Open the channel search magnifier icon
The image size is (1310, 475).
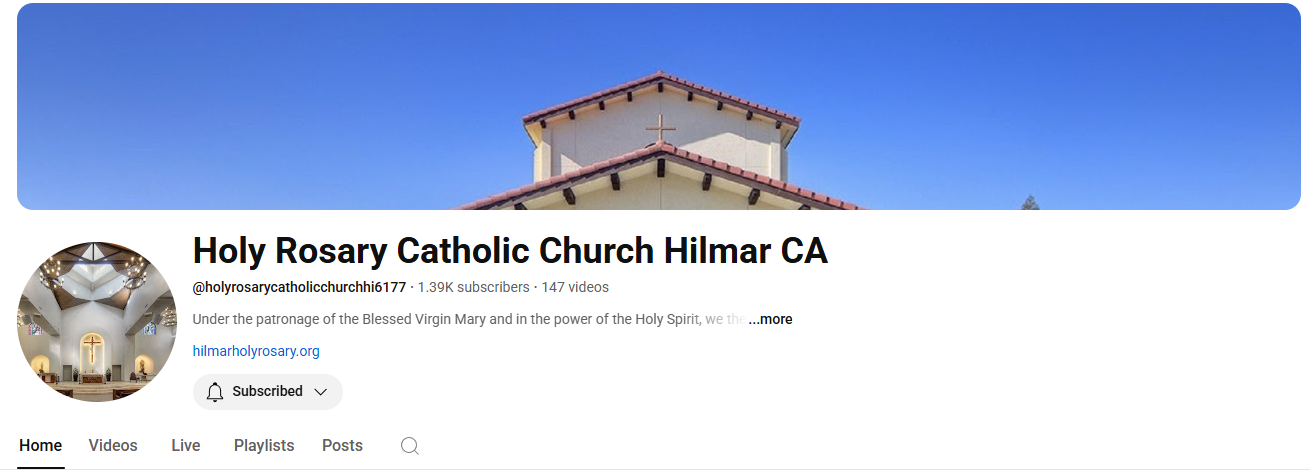pos(410,446)
